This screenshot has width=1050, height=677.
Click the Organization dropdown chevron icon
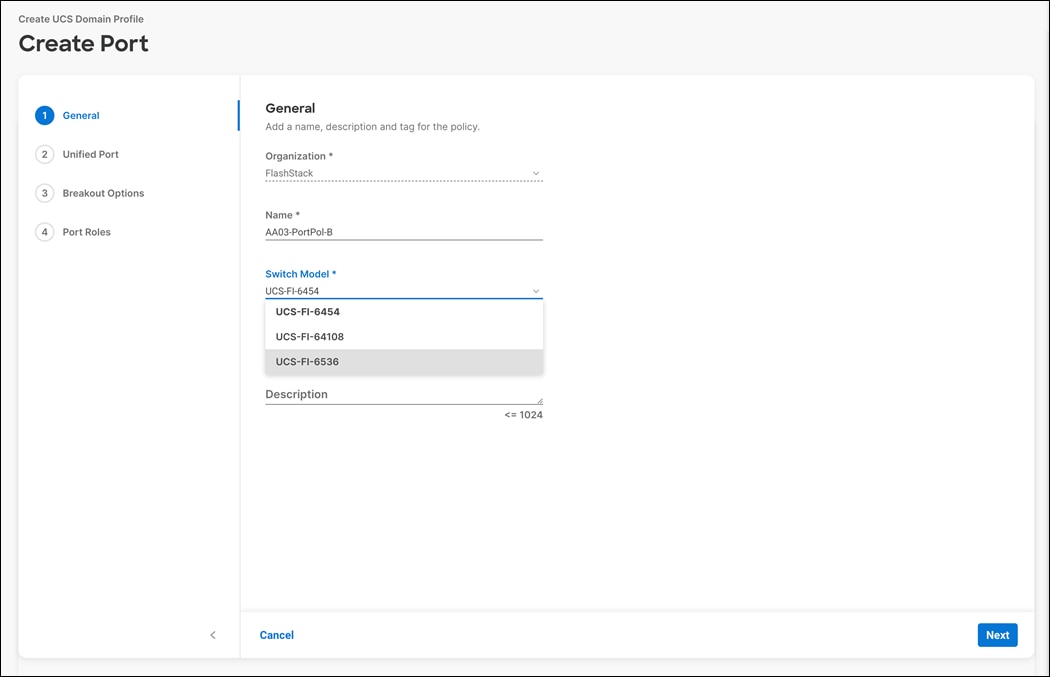[x=536, y=172]
